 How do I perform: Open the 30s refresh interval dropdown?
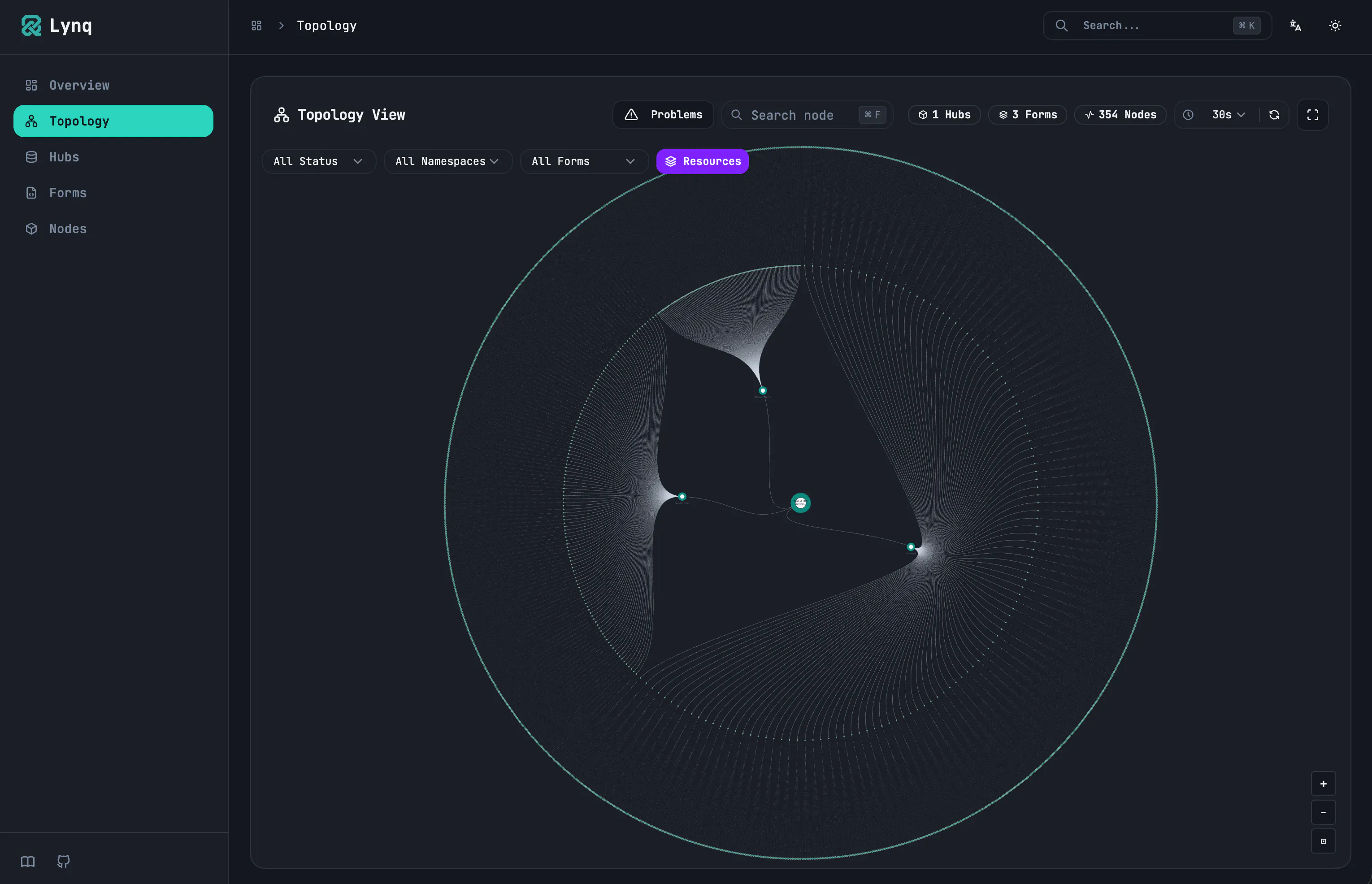click(1229, 115)
